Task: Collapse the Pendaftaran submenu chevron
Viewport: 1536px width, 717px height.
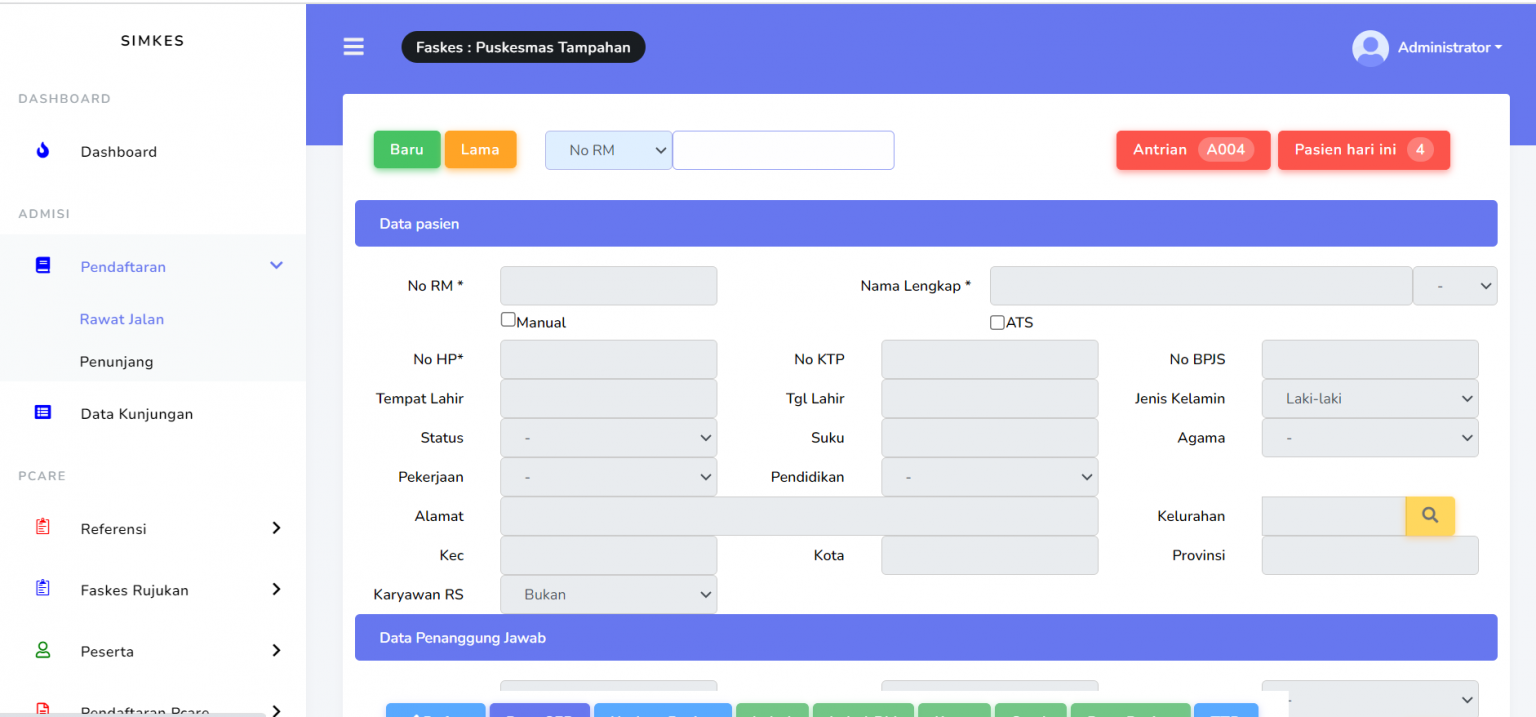Action: 276,265
